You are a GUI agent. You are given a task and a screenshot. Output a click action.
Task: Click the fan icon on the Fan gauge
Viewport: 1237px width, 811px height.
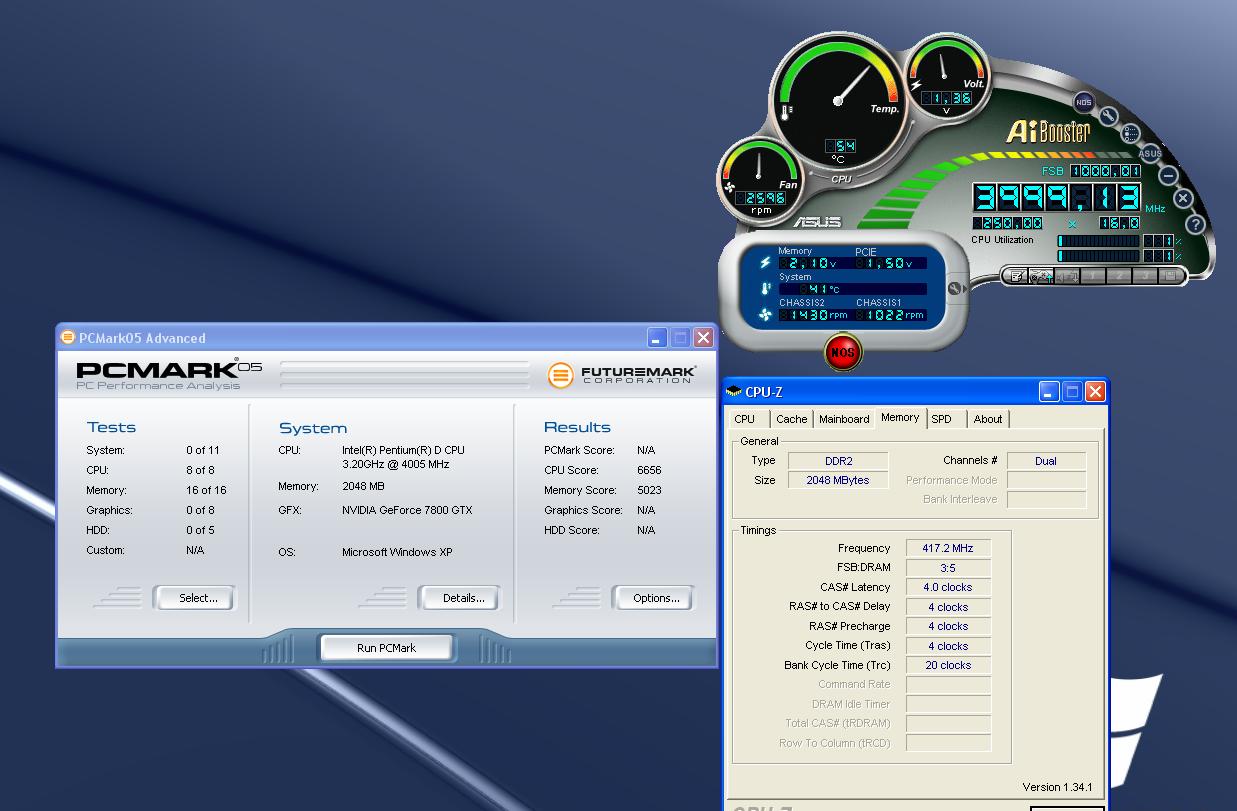click(x=729, y=187)
